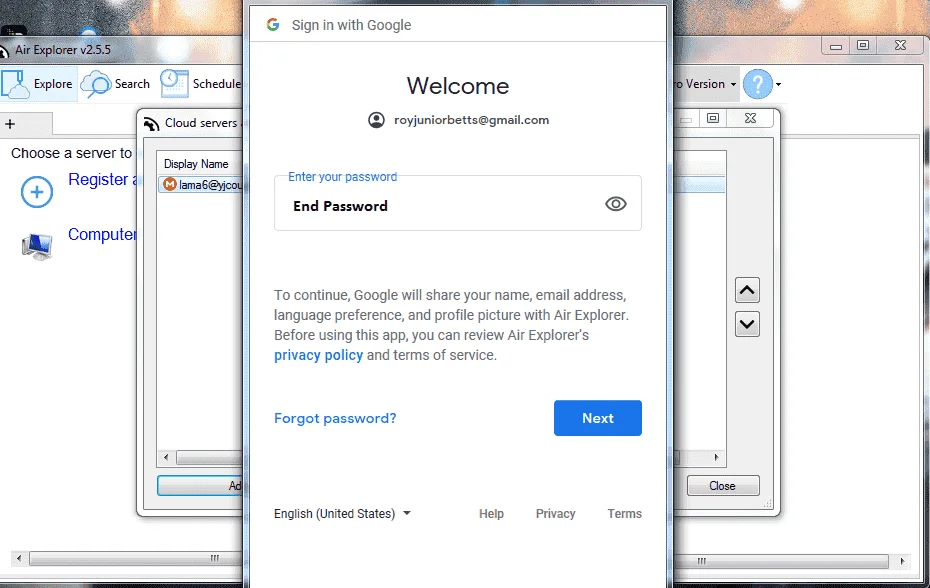Click the Next button in Google sign-in
Image resolution: width=930 pixels, height=588 pixels.
click(597, 418)
